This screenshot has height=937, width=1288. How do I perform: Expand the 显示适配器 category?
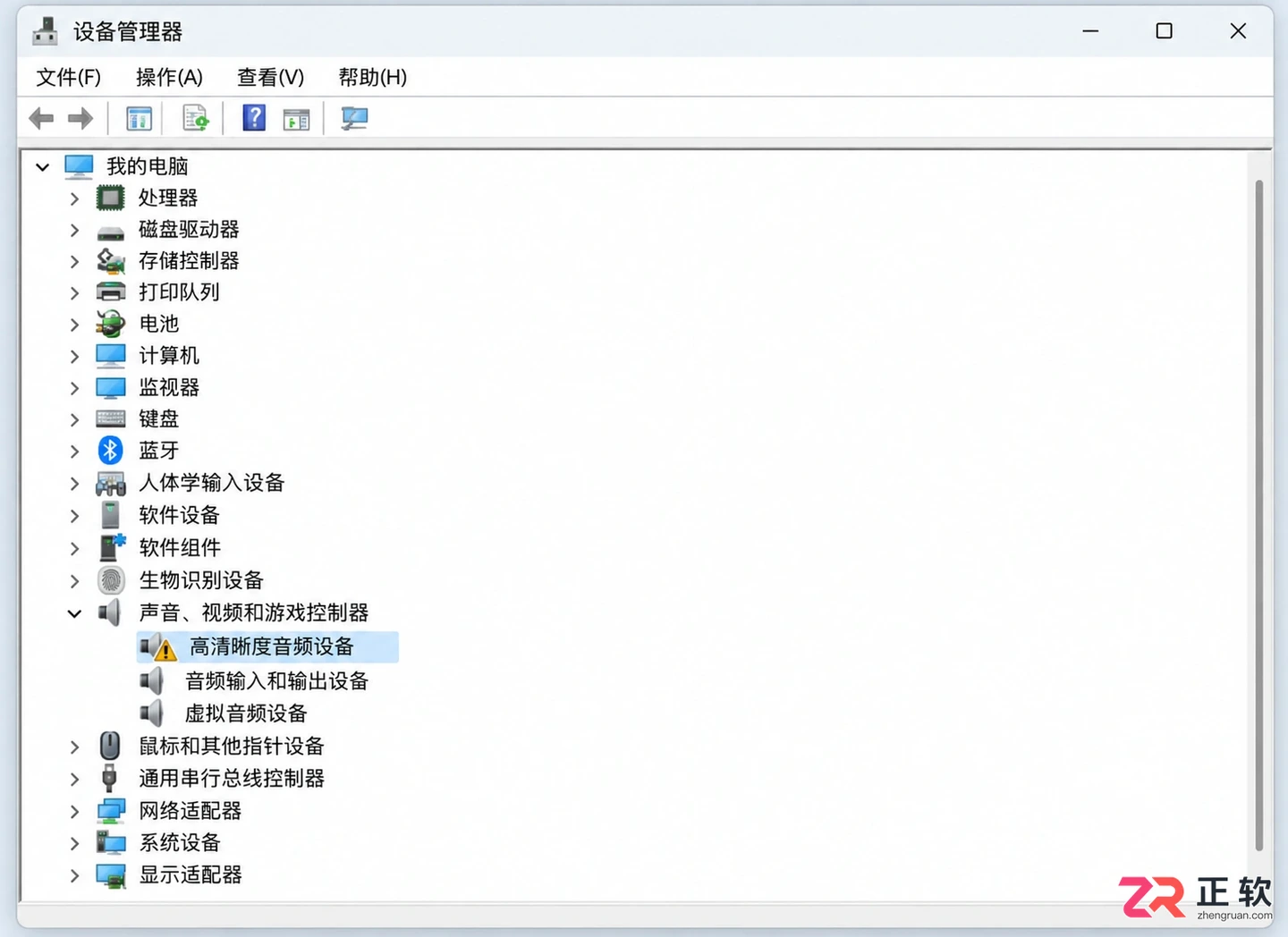point(74,876)
